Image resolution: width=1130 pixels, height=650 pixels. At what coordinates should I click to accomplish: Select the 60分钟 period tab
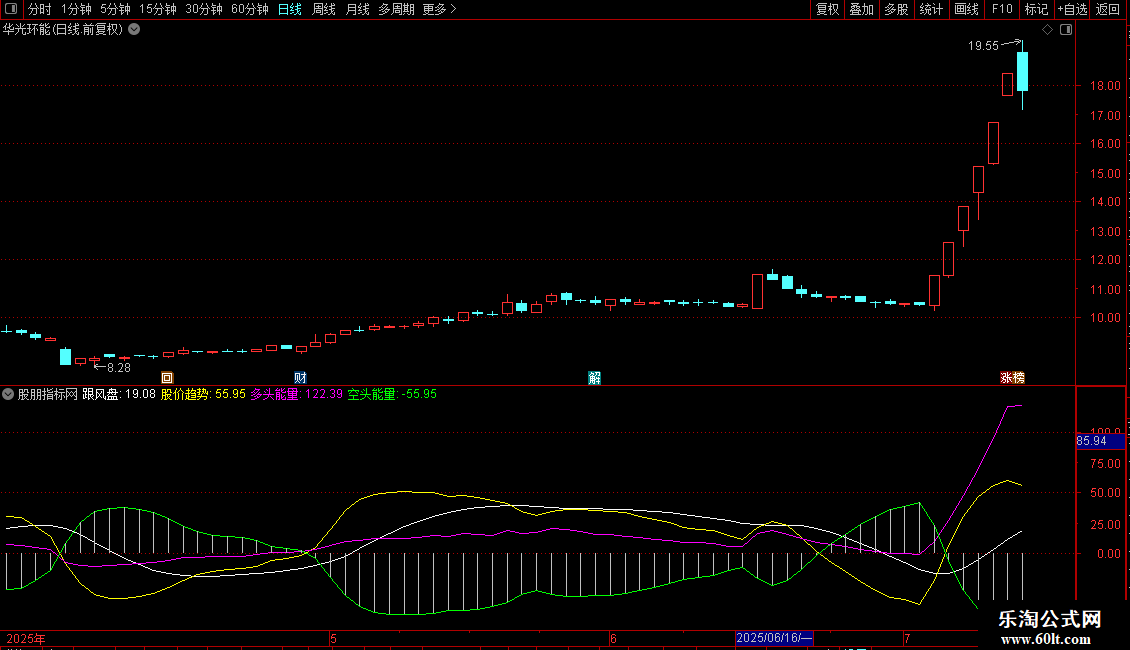(249, 9)
